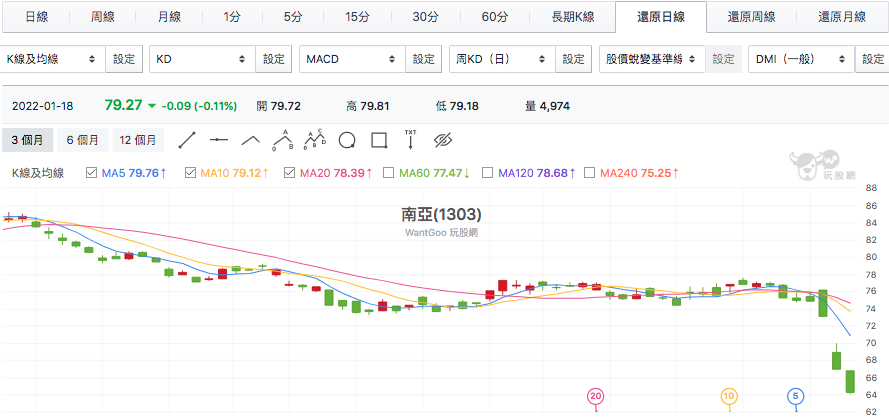Image resolution: width=889 pixels, height=419 pixels.
Task: Click the high price 高 79.81
Action: (367, 106)
